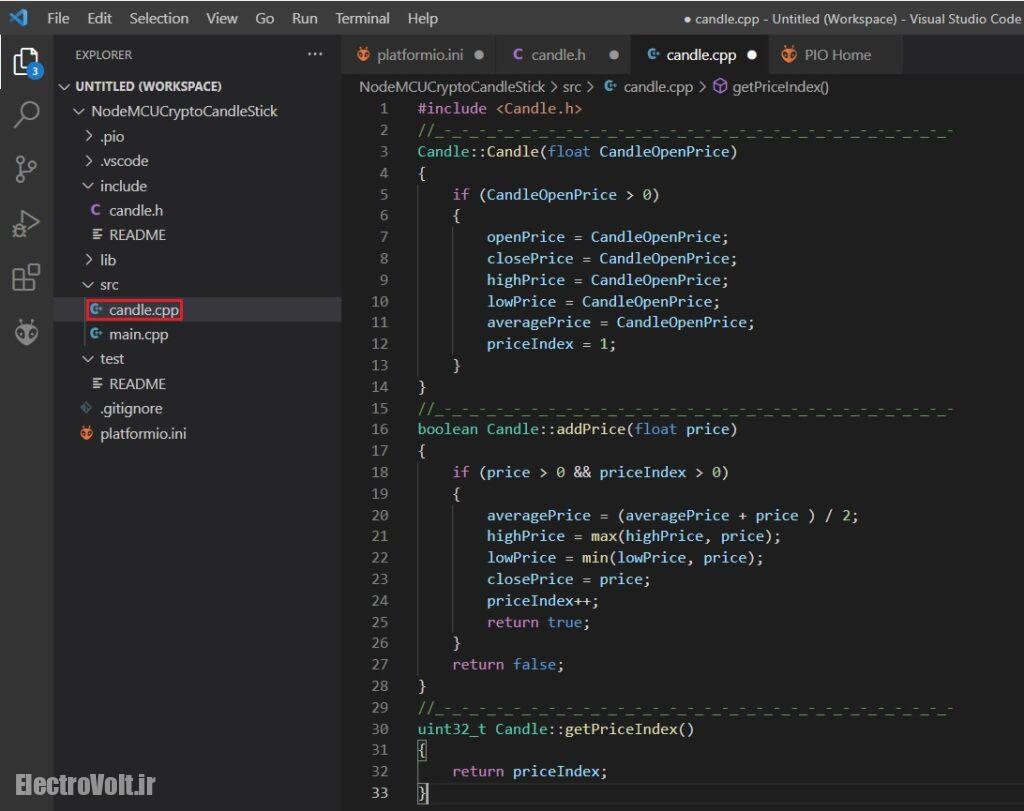This screenshot has height=811, width=1024.
Task: Open the Search view icon
Action: pyautogui.click(x=26, y=115)
